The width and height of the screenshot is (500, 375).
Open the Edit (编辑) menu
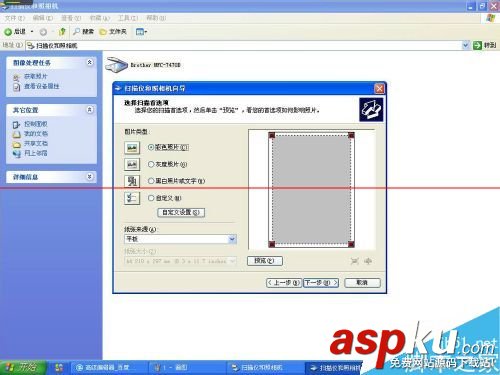[43, 18]
